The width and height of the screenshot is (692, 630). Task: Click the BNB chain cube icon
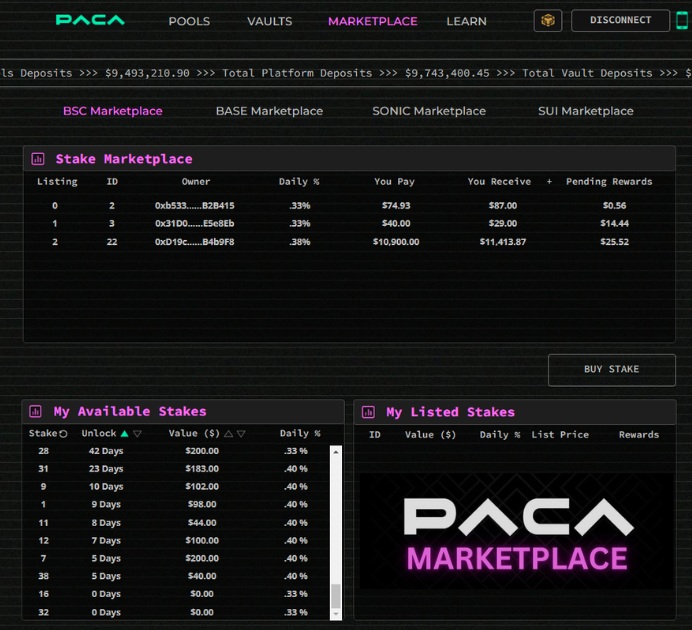(x=548, y=20)
